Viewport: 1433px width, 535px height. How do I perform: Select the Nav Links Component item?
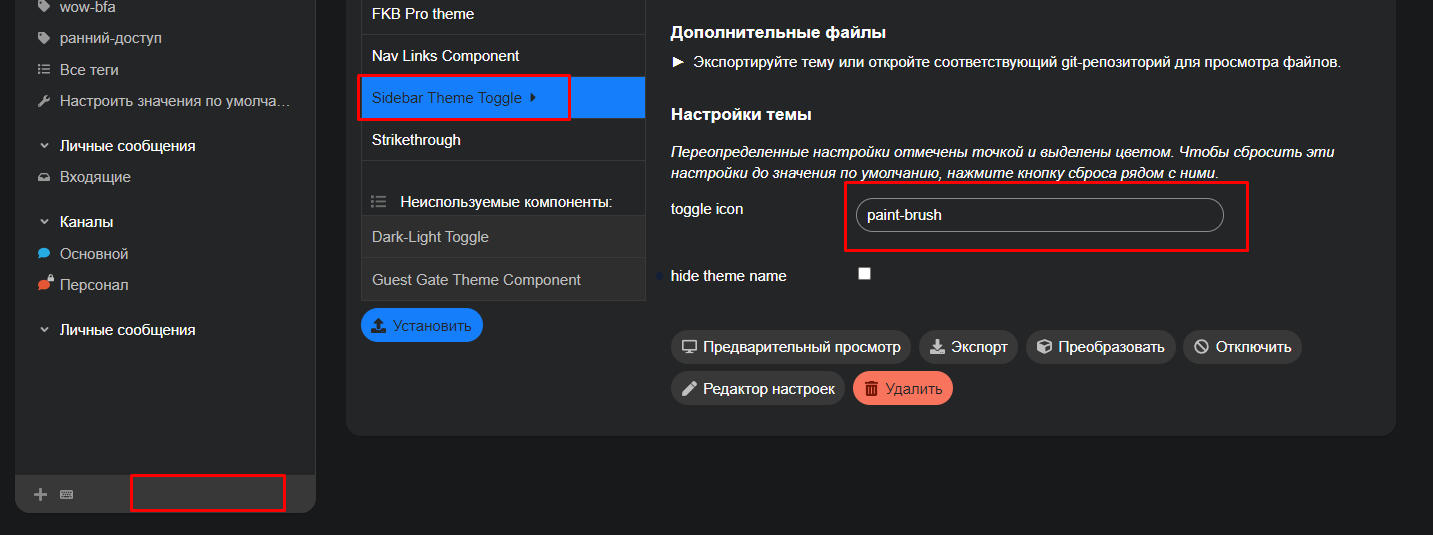(445, 56)
